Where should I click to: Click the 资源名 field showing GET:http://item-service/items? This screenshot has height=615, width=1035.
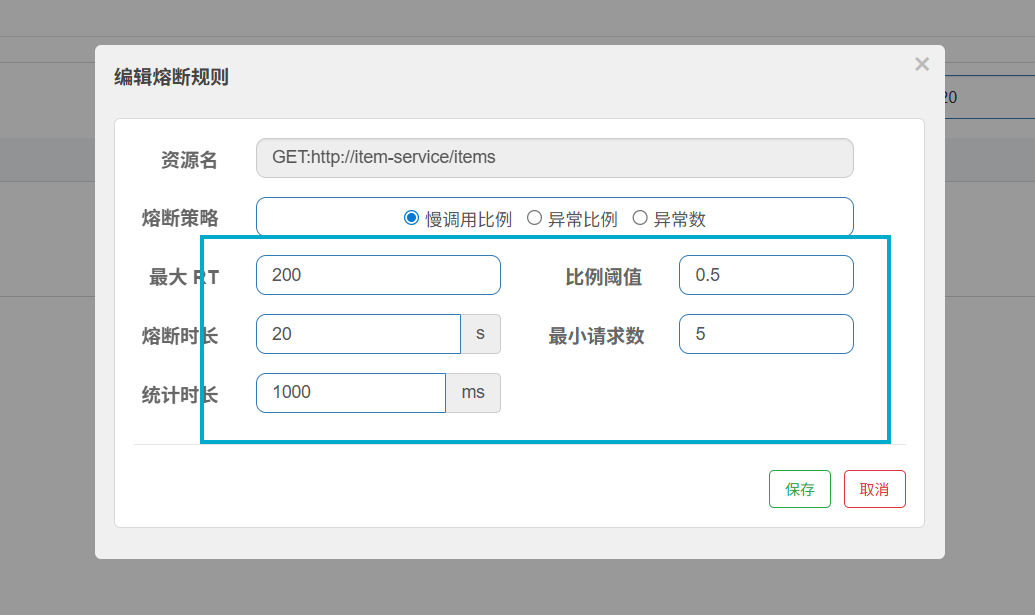pos(554,158)
